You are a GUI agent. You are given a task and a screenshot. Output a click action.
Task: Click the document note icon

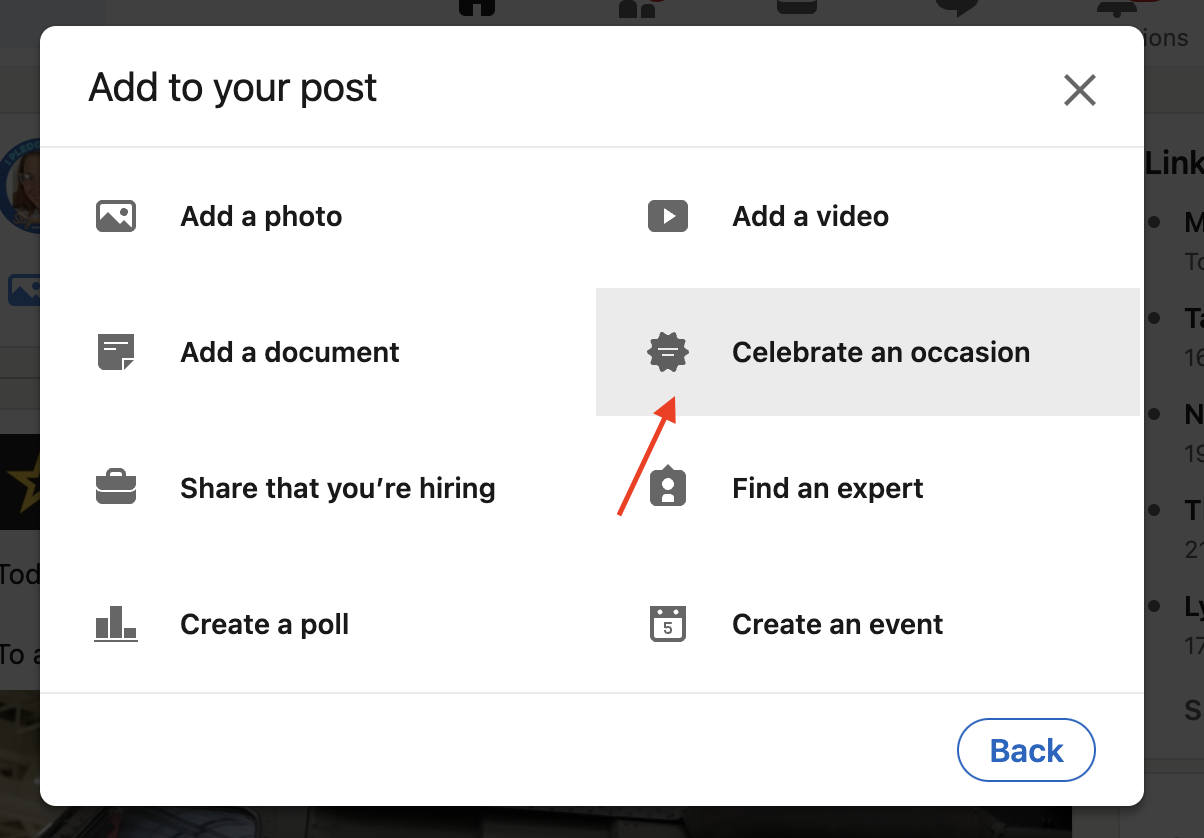(x=116, y=352)
